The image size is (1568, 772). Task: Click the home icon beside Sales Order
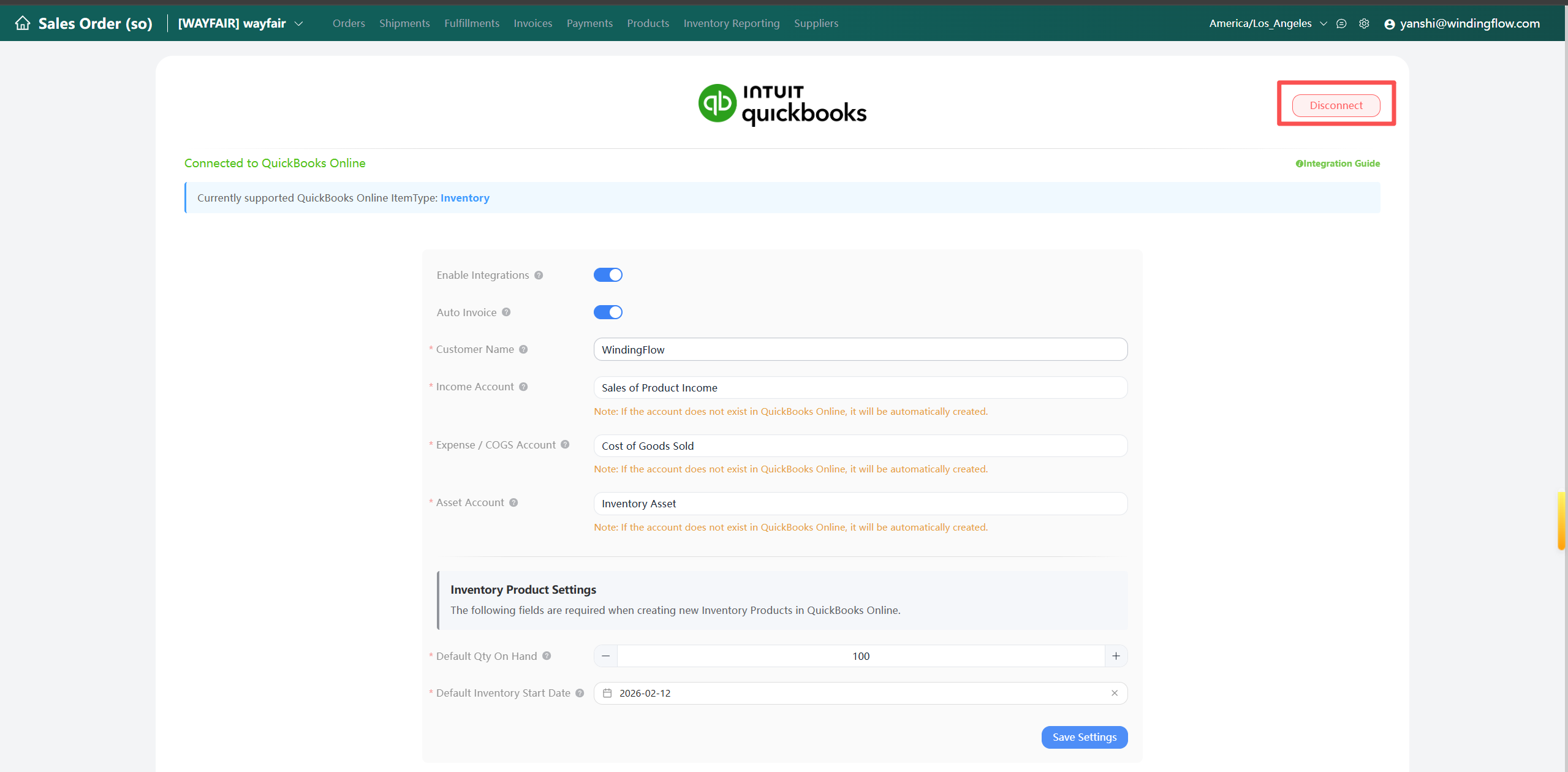(x=23, y=23)
